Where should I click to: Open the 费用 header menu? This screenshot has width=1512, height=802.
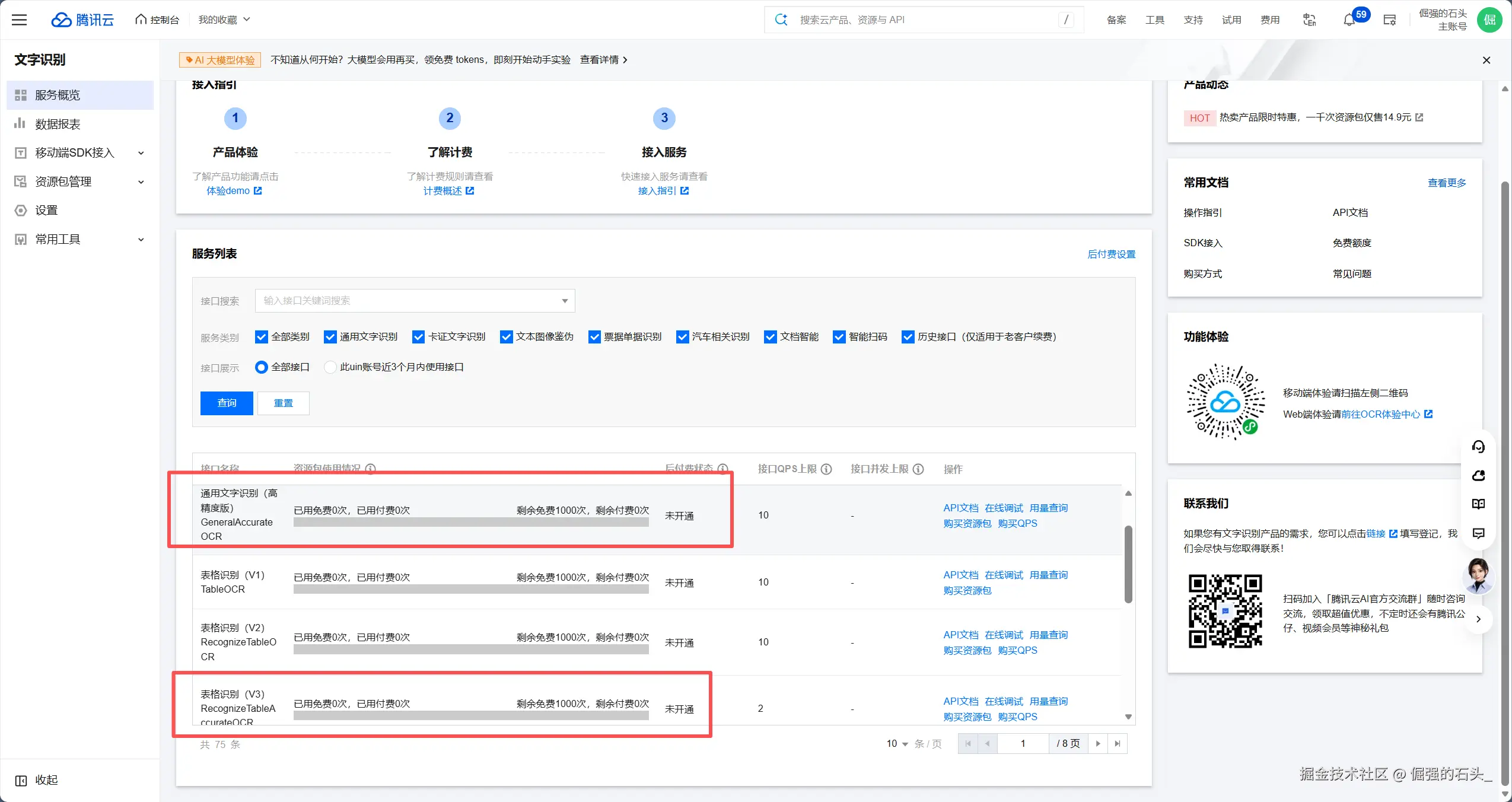tap(1269, 20)
